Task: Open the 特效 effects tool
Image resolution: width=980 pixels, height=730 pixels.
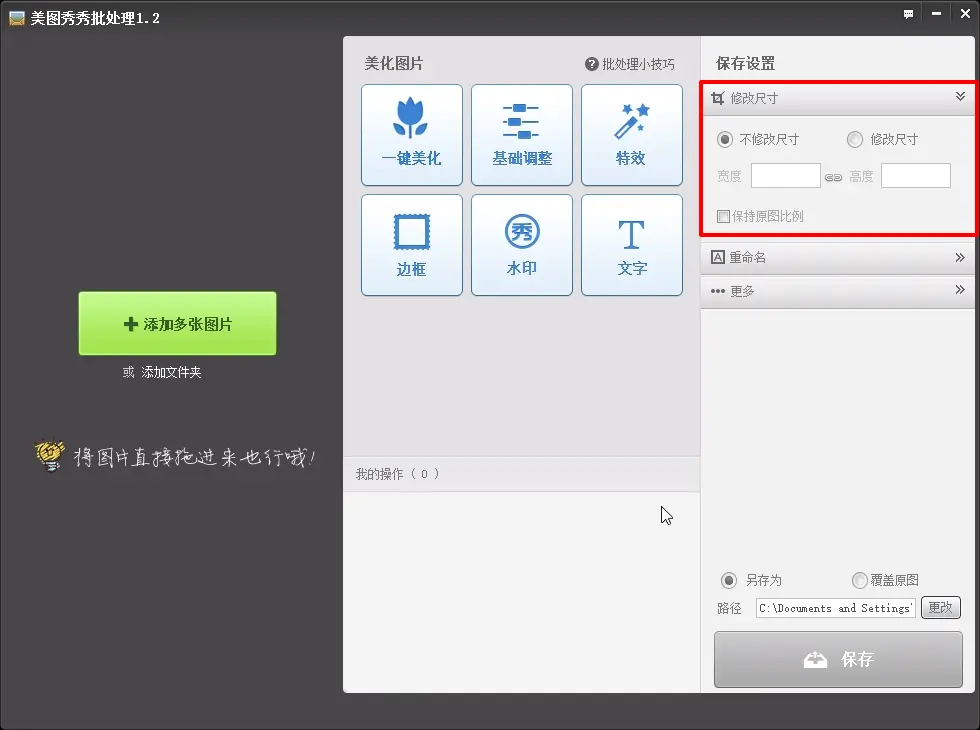Action: [x=632, y=135]
